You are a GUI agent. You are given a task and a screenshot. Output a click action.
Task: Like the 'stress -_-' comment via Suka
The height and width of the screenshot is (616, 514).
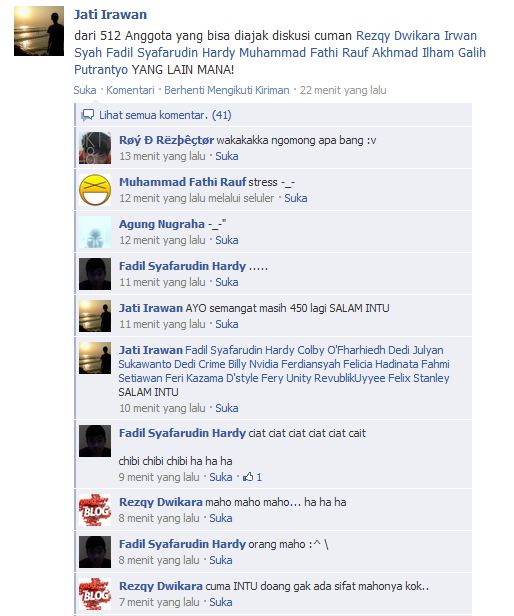click(x=296, y=198)
